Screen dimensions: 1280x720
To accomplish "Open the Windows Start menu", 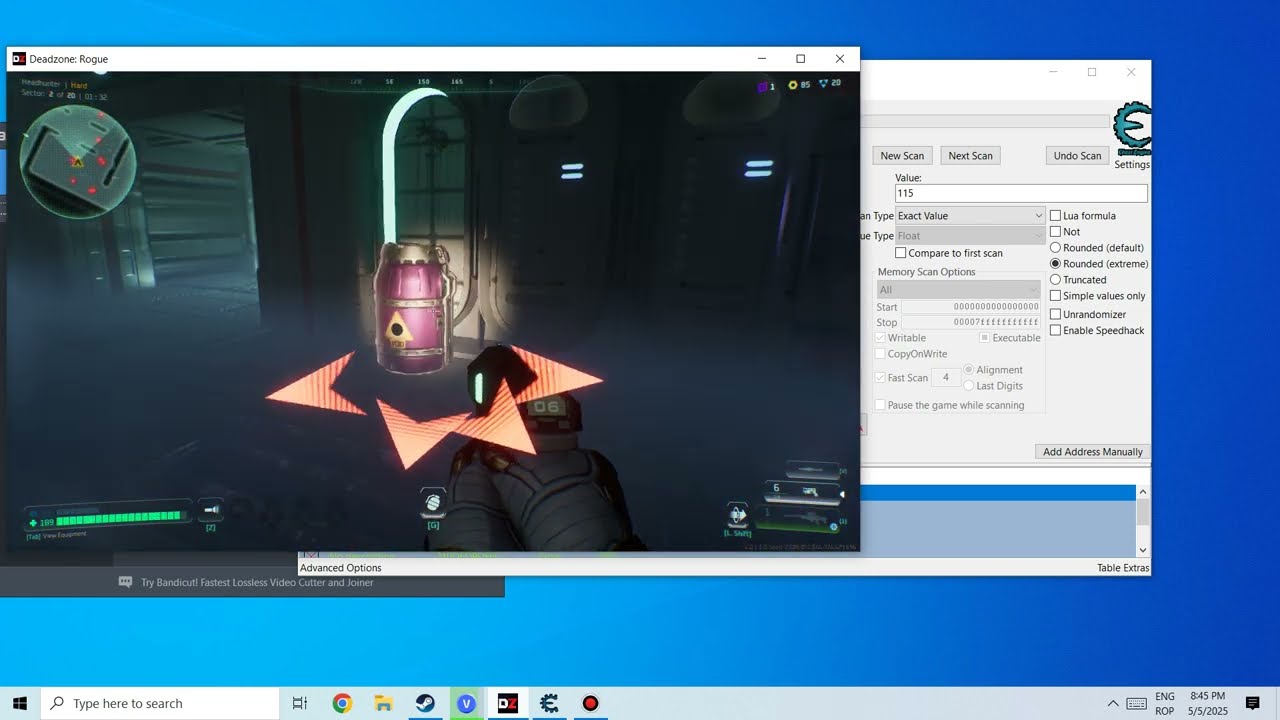I will (19, 703).
